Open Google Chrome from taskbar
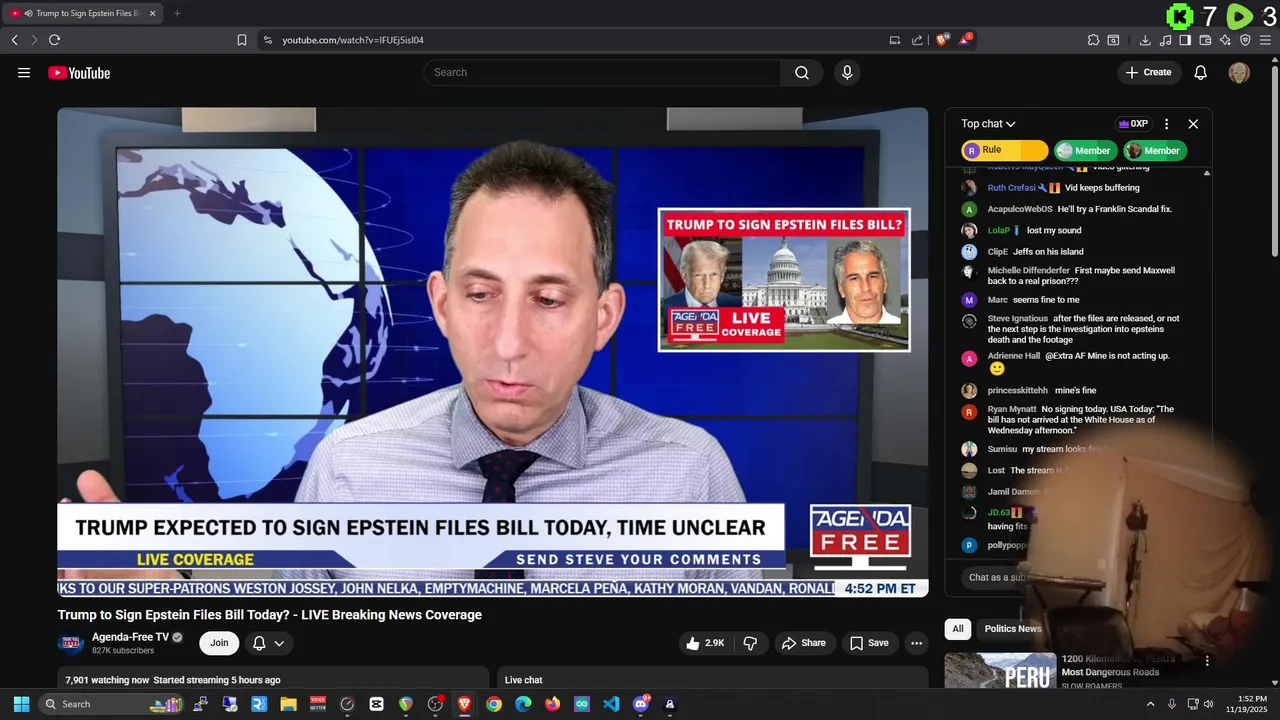This screenshot has width=1280, height=720. click(x=494, y=704)
